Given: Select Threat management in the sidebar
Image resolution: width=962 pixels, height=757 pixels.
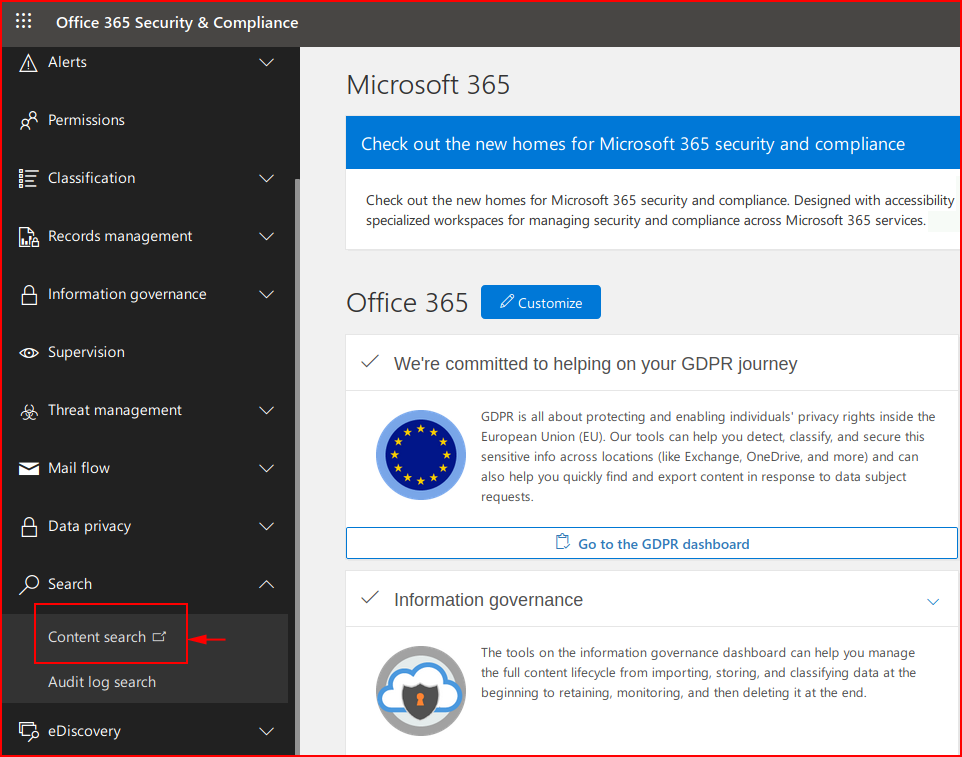Looking at the screenshot, I should tap(115, 410).
